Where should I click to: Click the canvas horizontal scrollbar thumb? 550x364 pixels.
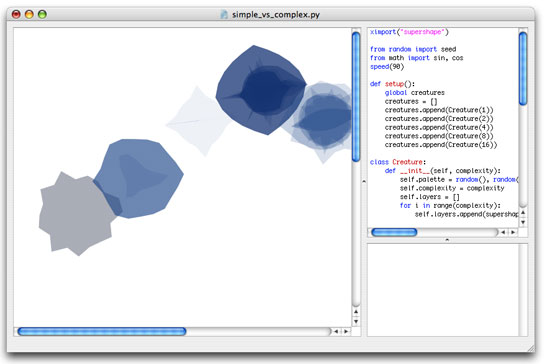click(x=102, y=331)
